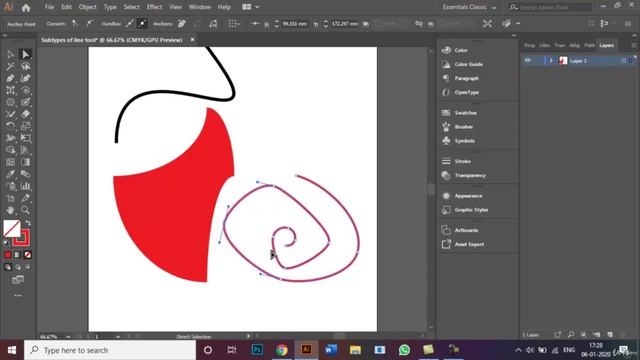640x360 pixels.
Task: Select the Free Transform tool
Action: pyautogui.click(x=25, y=138)
